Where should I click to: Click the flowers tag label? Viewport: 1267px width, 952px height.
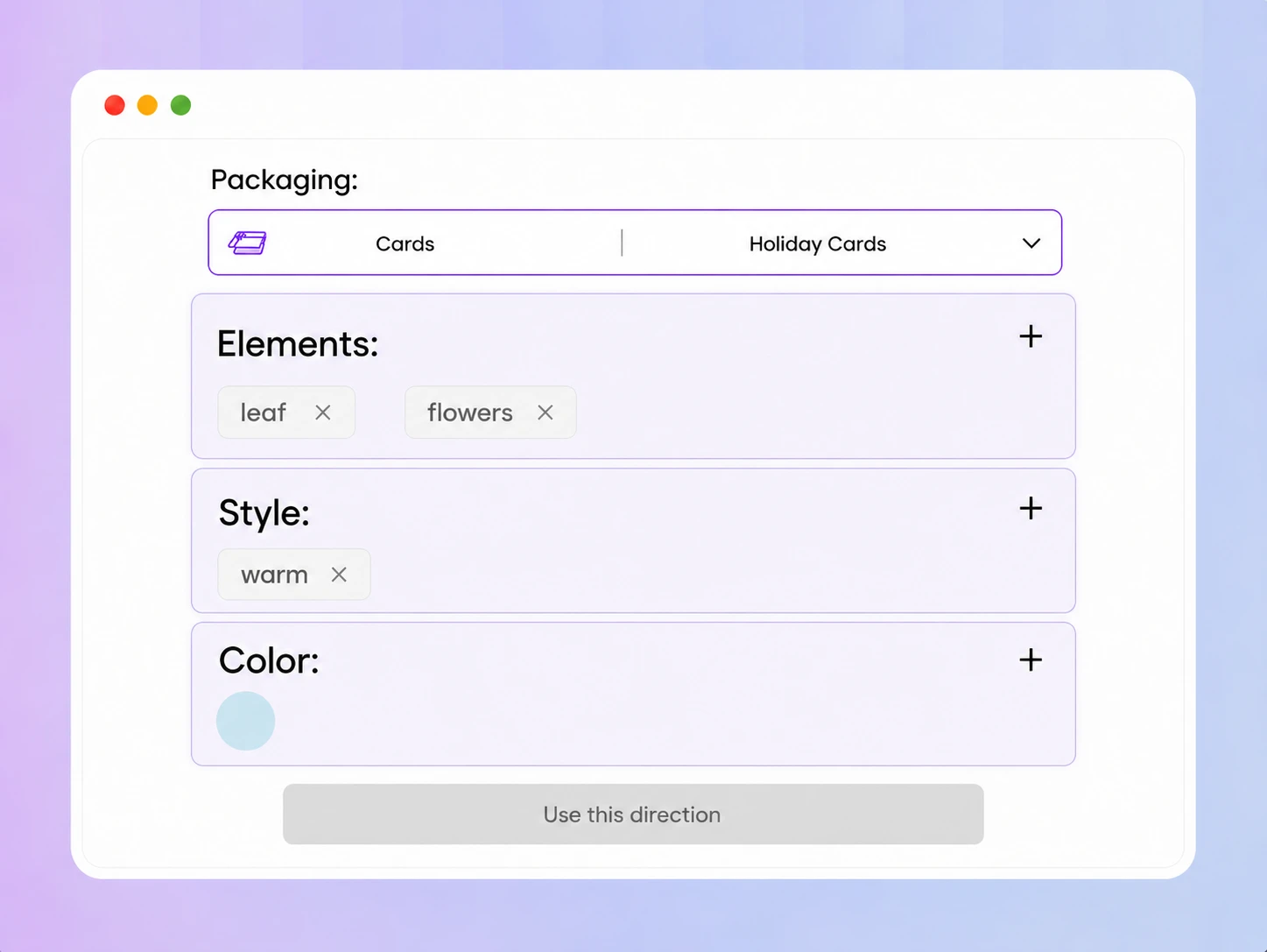coord(470,413)
